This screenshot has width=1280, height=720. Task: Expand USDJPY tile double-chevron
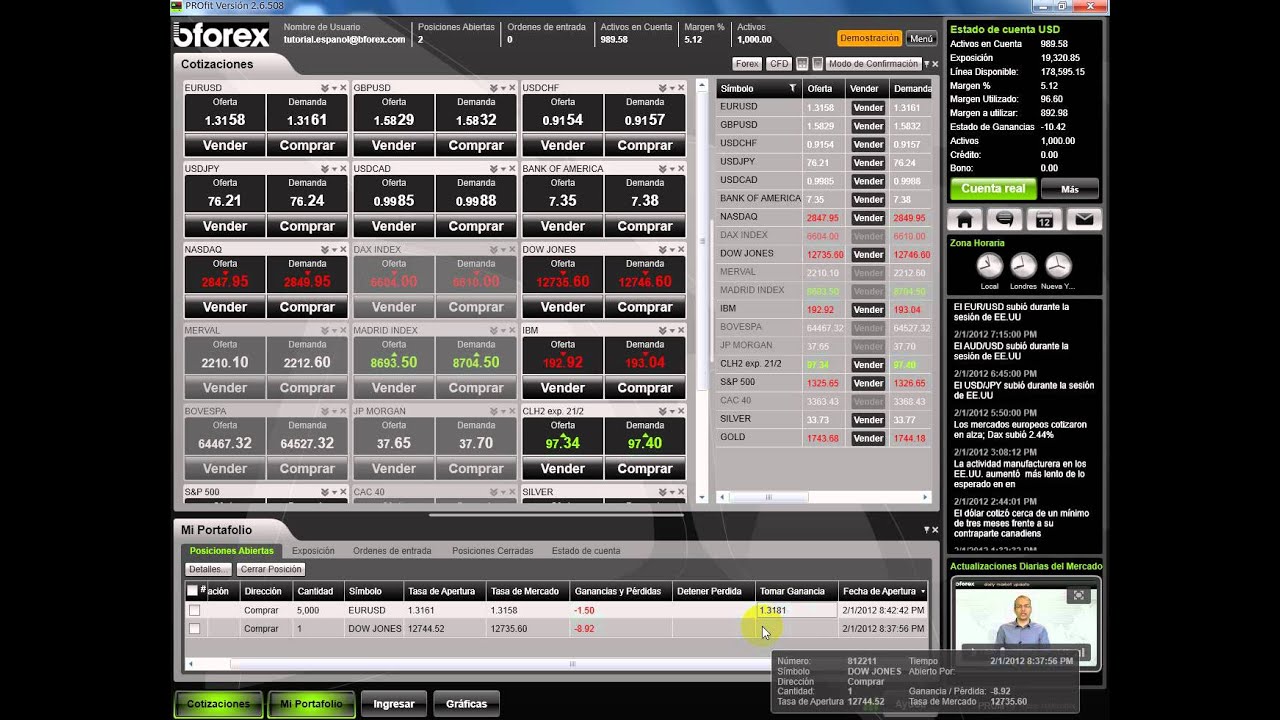325,169
